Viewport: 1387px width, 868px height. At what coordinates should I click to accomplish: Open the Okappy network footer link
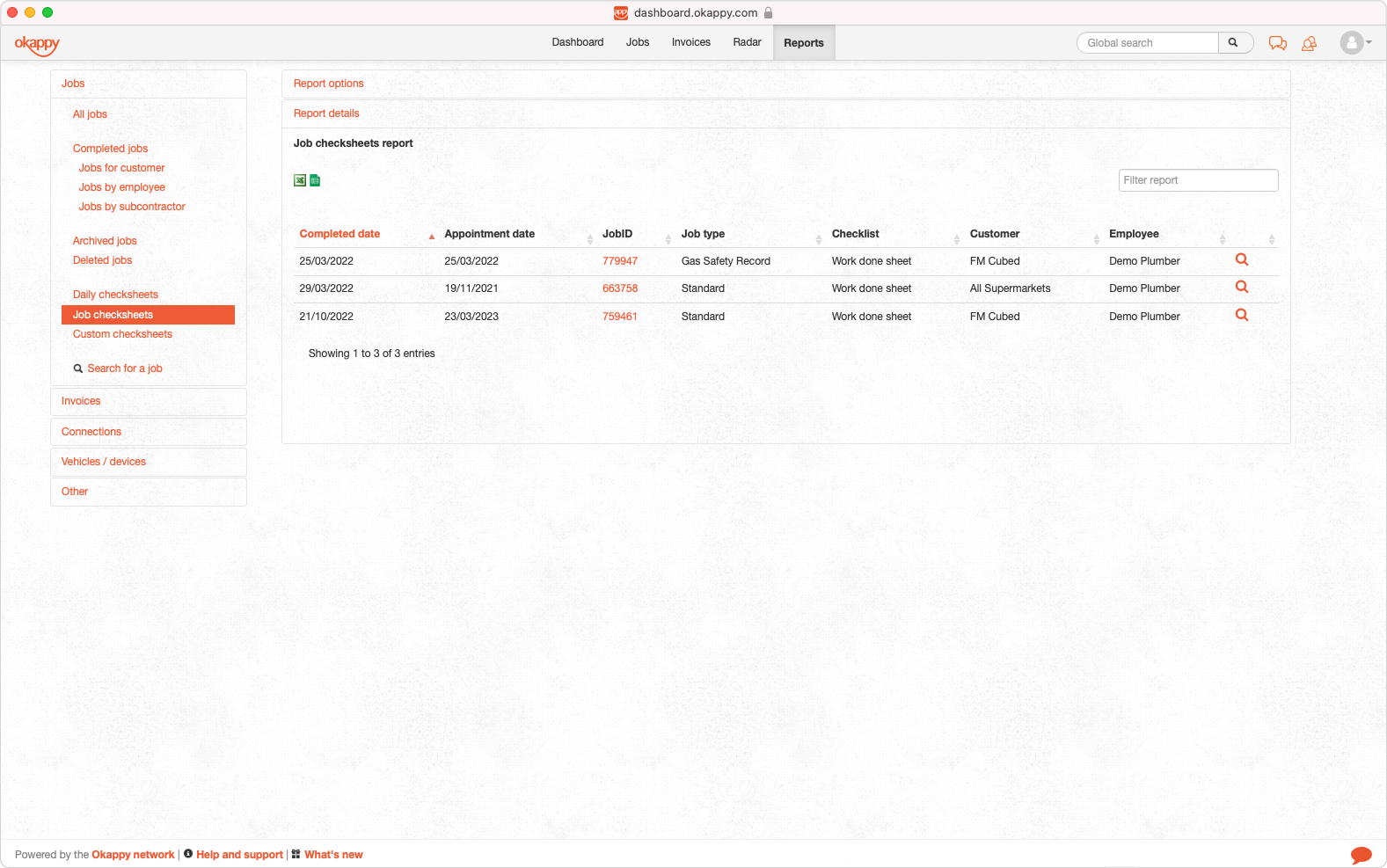(133, 855)
